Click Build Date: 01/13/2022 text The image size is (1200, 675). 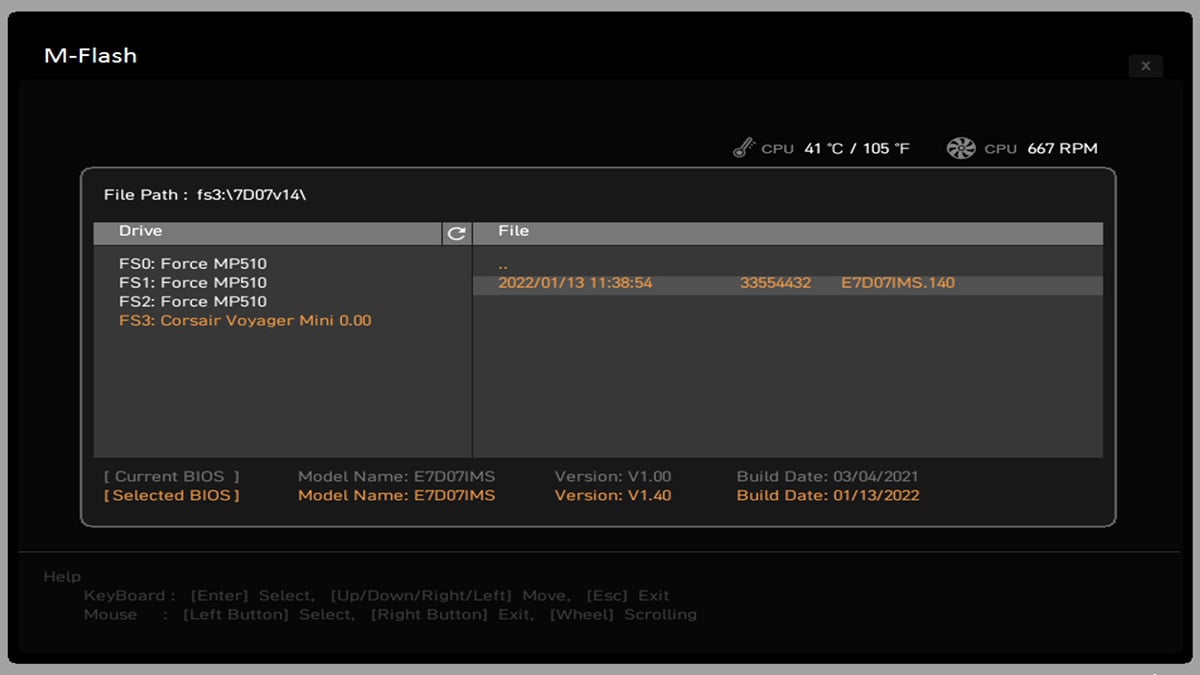tap(828, 496)
